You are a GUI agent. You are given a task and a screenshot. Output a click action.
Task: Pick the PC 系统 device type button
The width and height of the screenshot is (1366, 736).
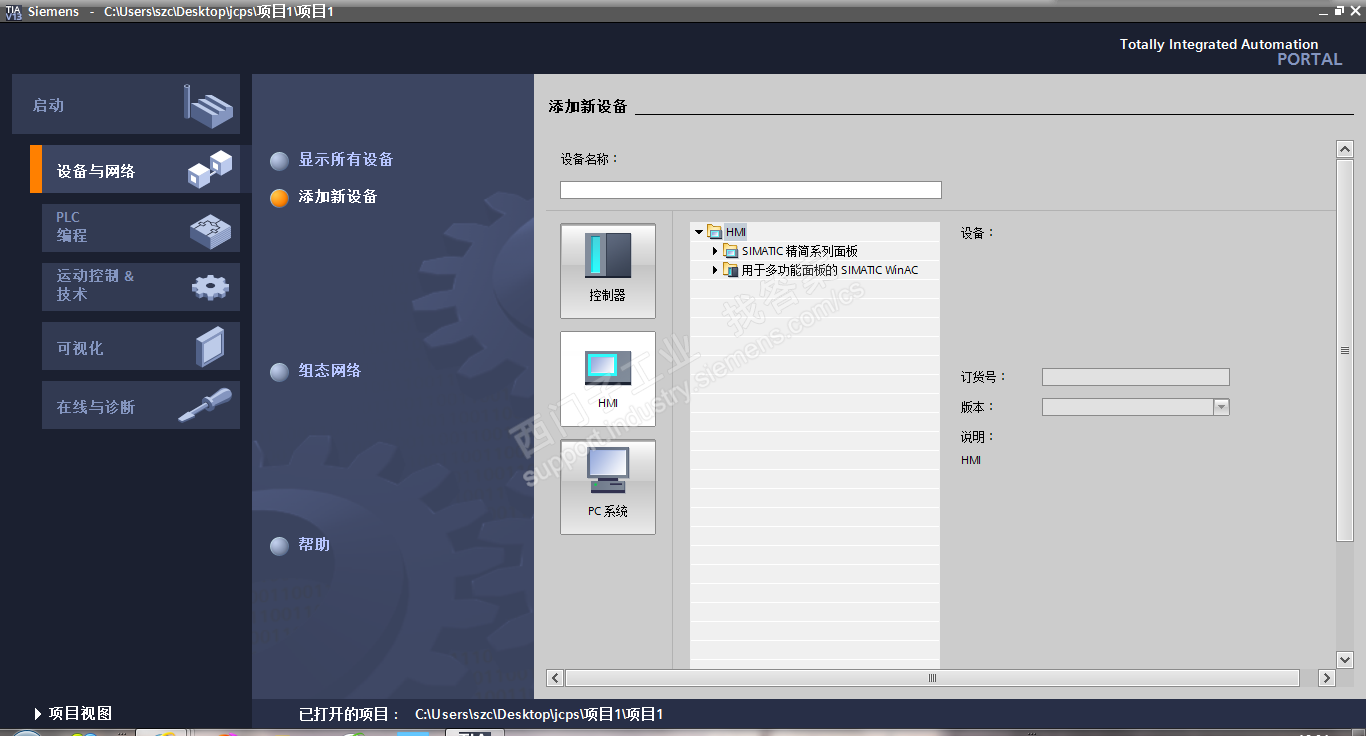pos(608,487)
